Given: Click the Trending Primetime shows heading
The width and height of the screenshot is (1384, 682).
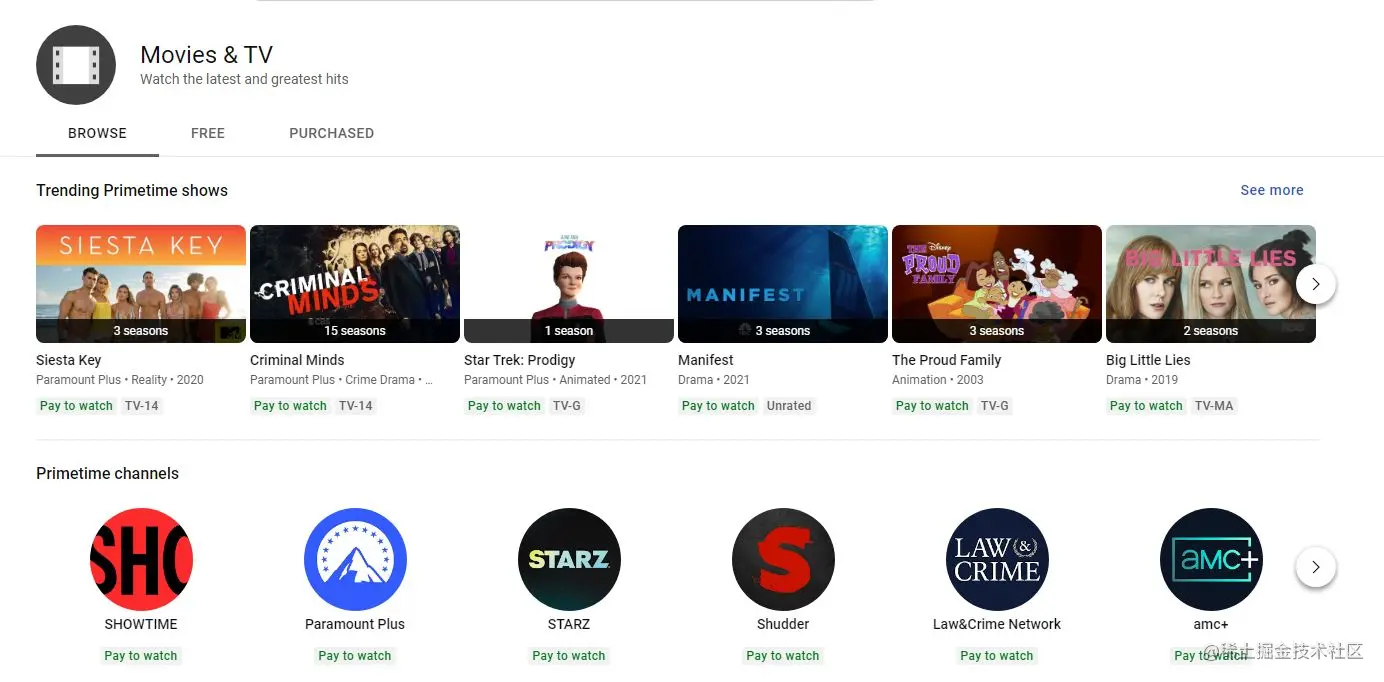Looking at the screenshot, I should [132, 190].
